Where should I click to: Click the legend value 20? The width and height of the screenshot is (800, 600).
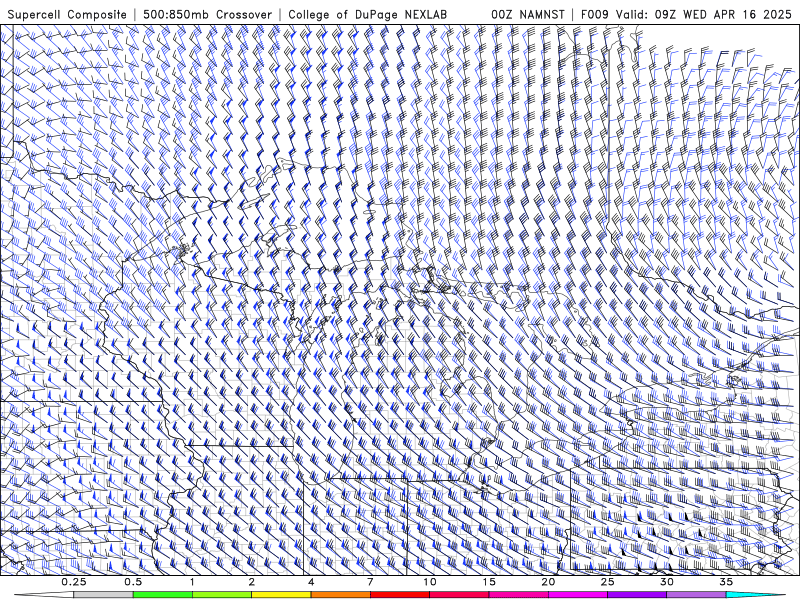point(548,582)
